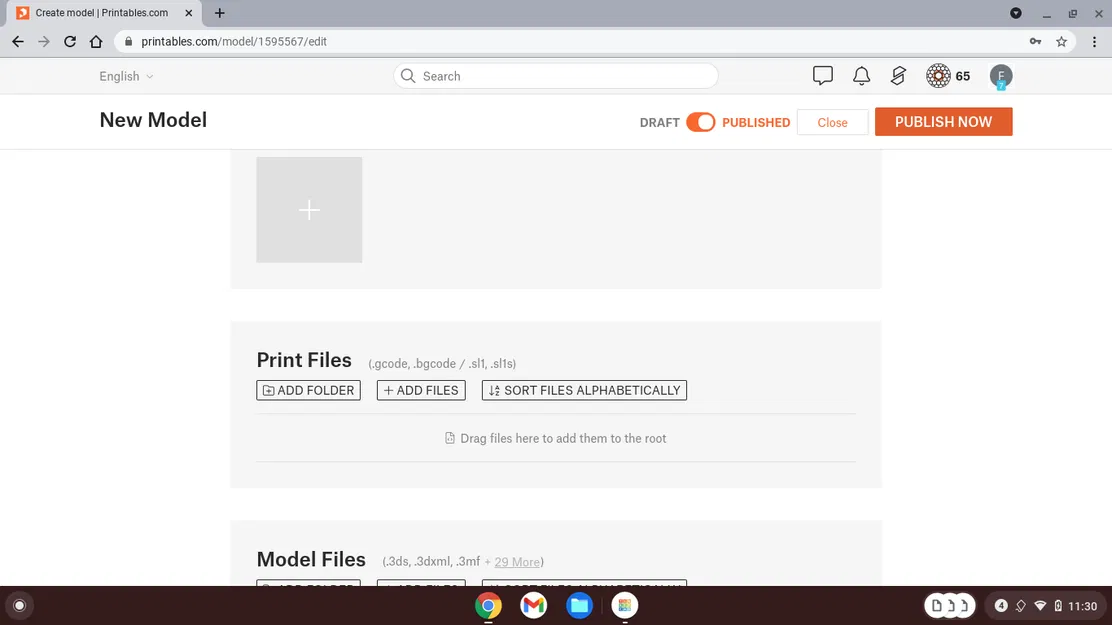The image size is (1112, 625).
Task: Open the English language dropdown
Action: click(126, 76)
